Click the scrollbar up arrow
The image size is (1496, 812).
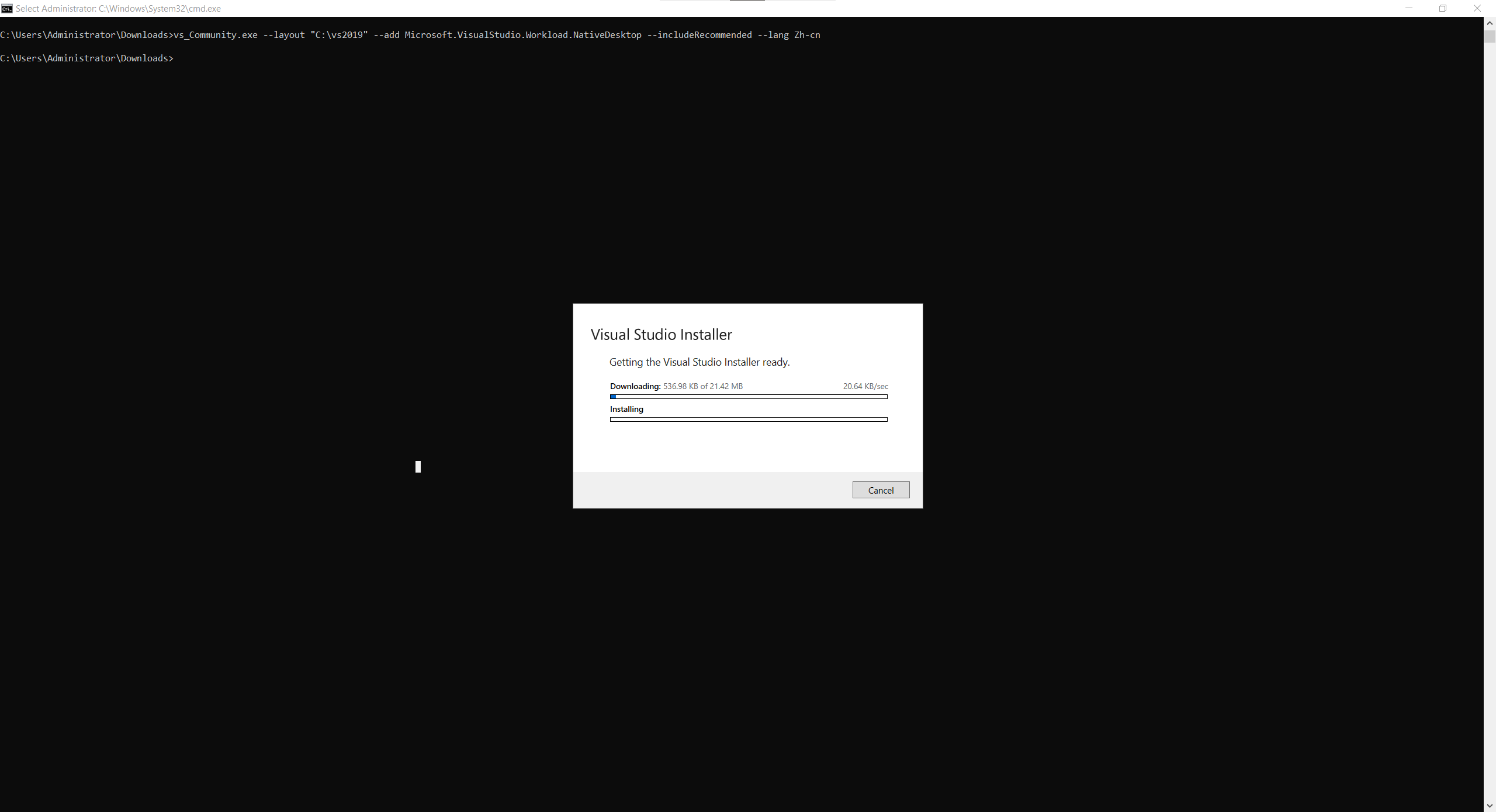tap(1490, 23)
